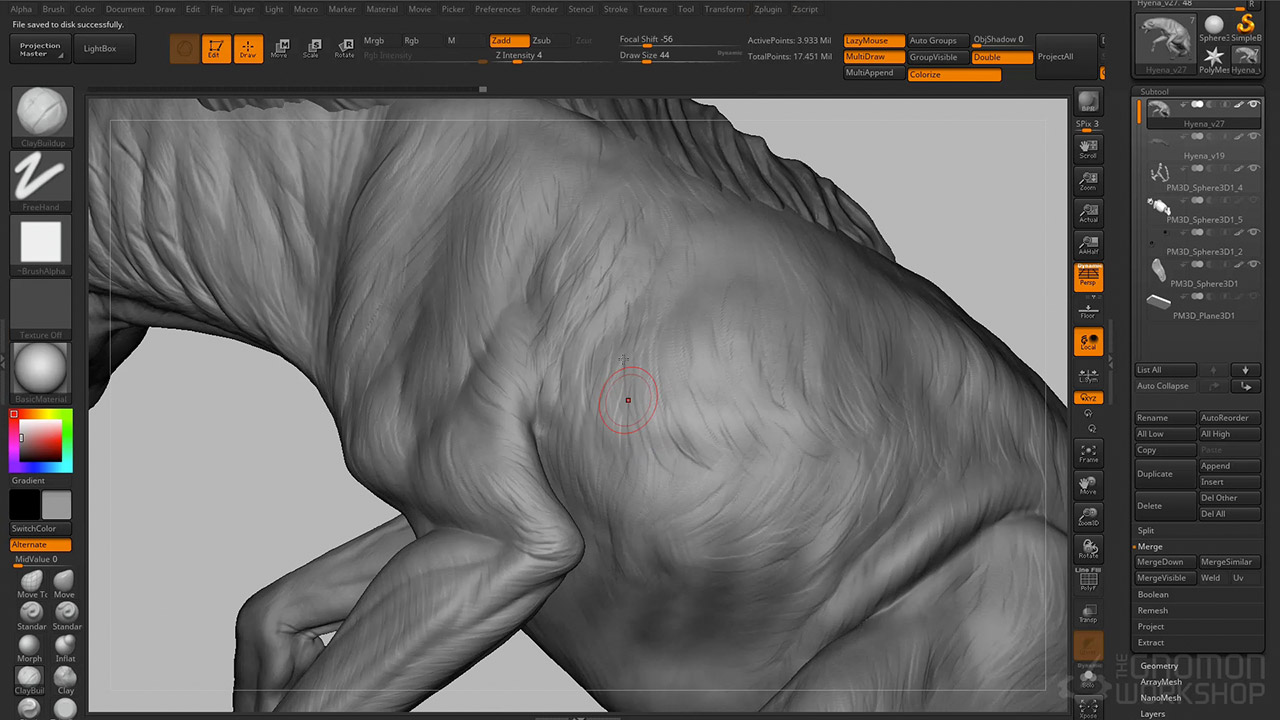This screenshot has width=1280, height=720.
Task: Expand the Boolean section
Action: [1153, 595]
